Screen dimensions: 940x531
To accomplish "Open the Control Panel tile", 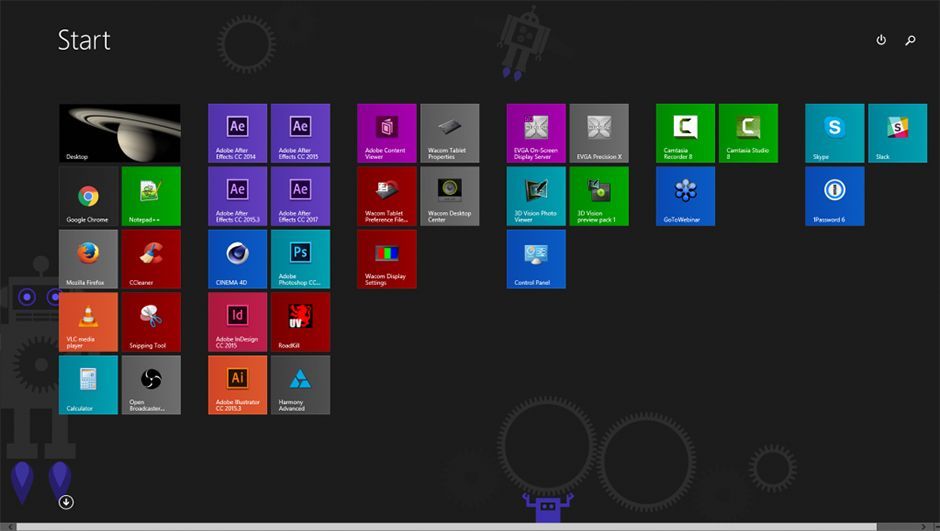I will coord(536,259).
